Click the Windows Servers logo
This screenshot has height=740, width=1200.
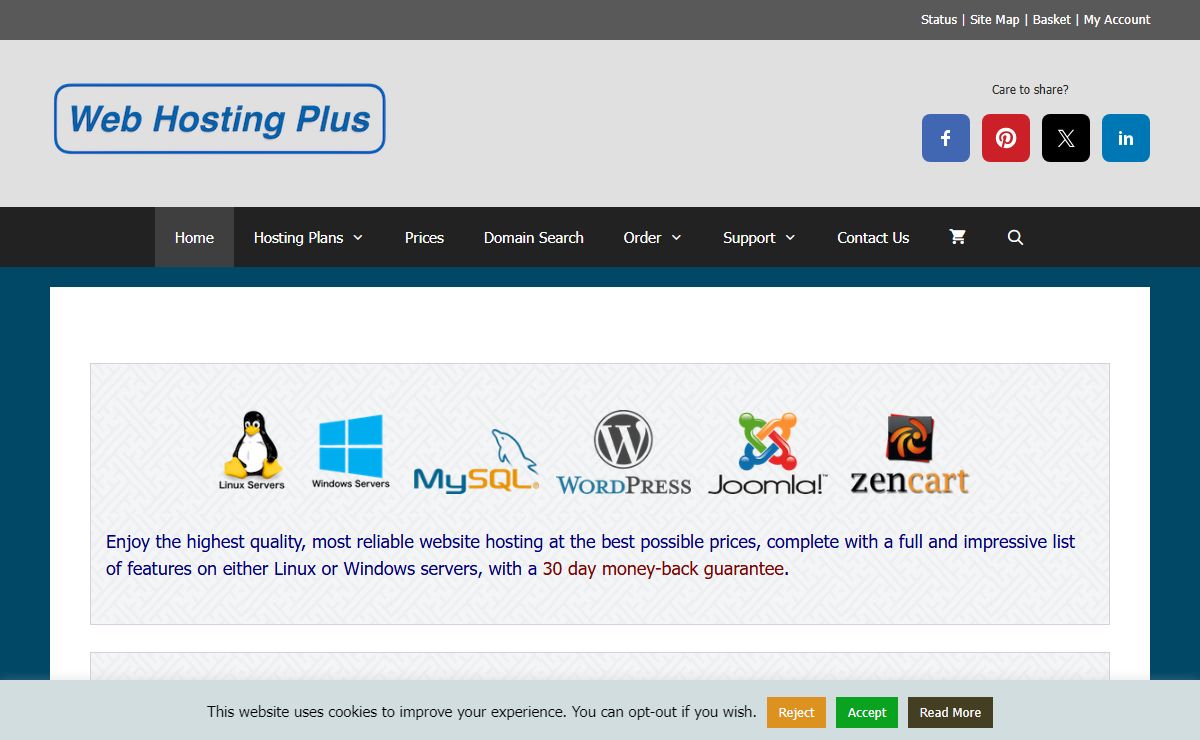[351, 452]
